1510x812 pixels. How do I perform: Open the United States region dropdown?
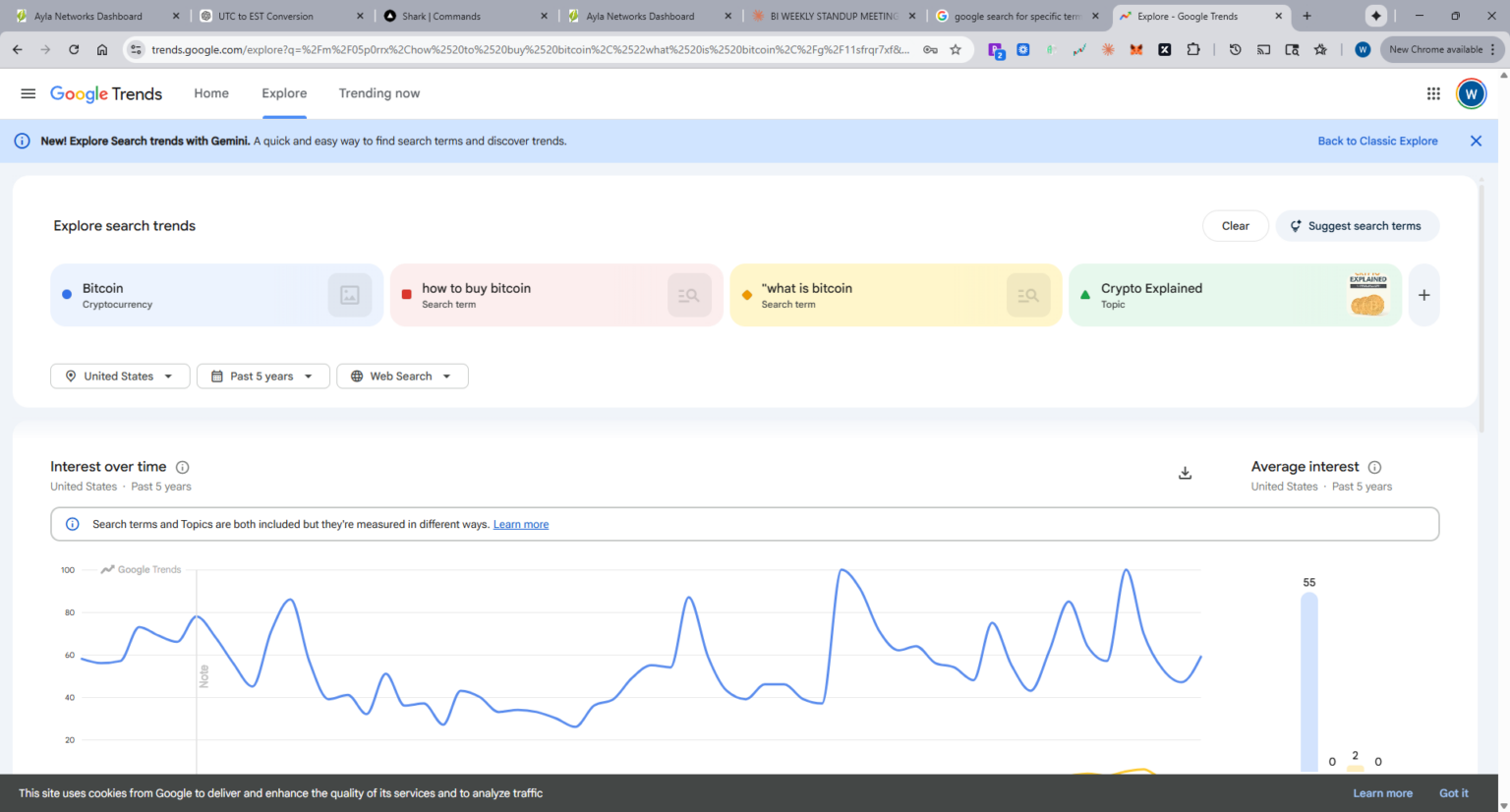[120, 377]
